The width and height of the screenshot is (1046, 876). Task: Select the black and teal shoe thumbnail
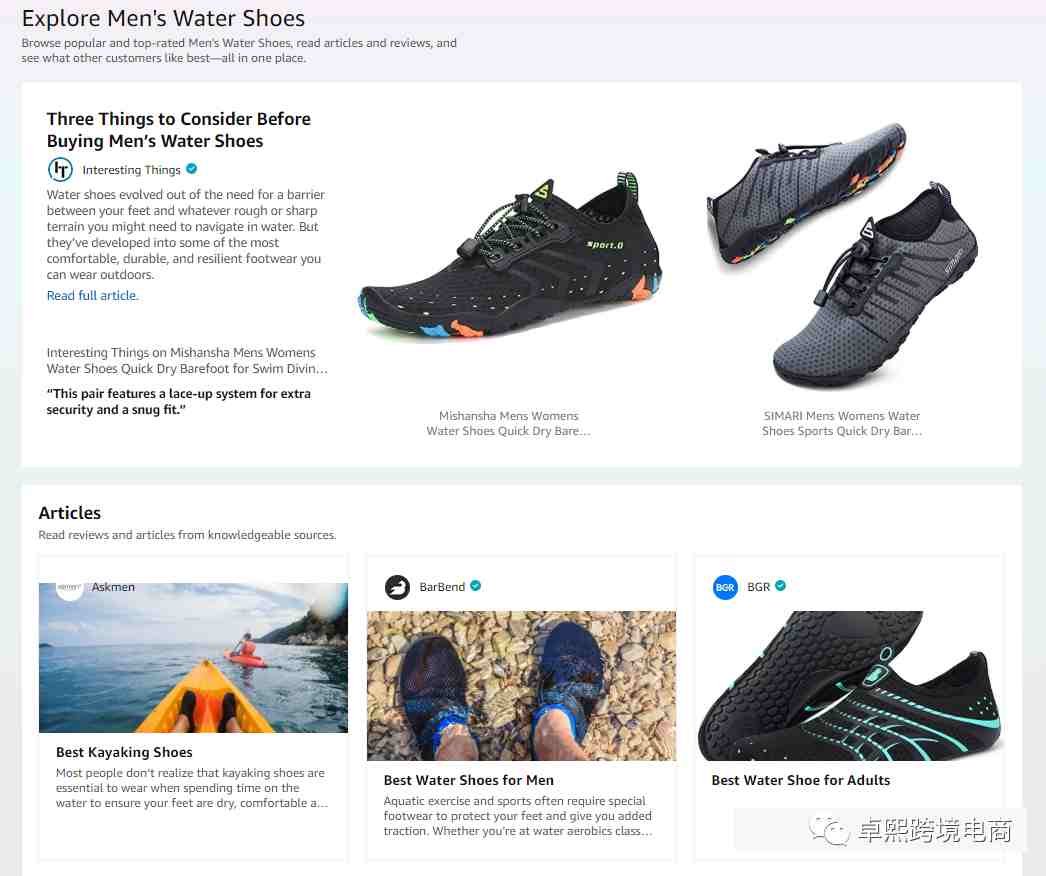[x=850, y=686]
